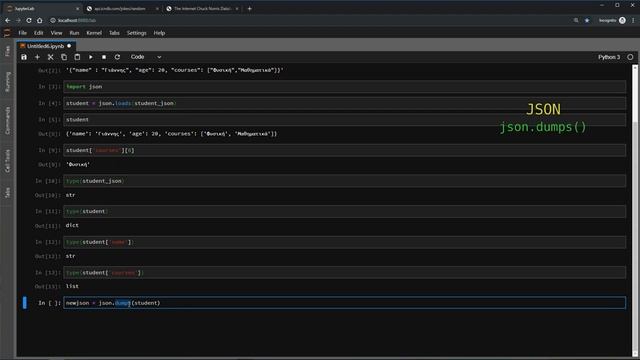Select the Untitled6.ipynb notebook tab
The image size is (640, 360).
tap(46, 46)
